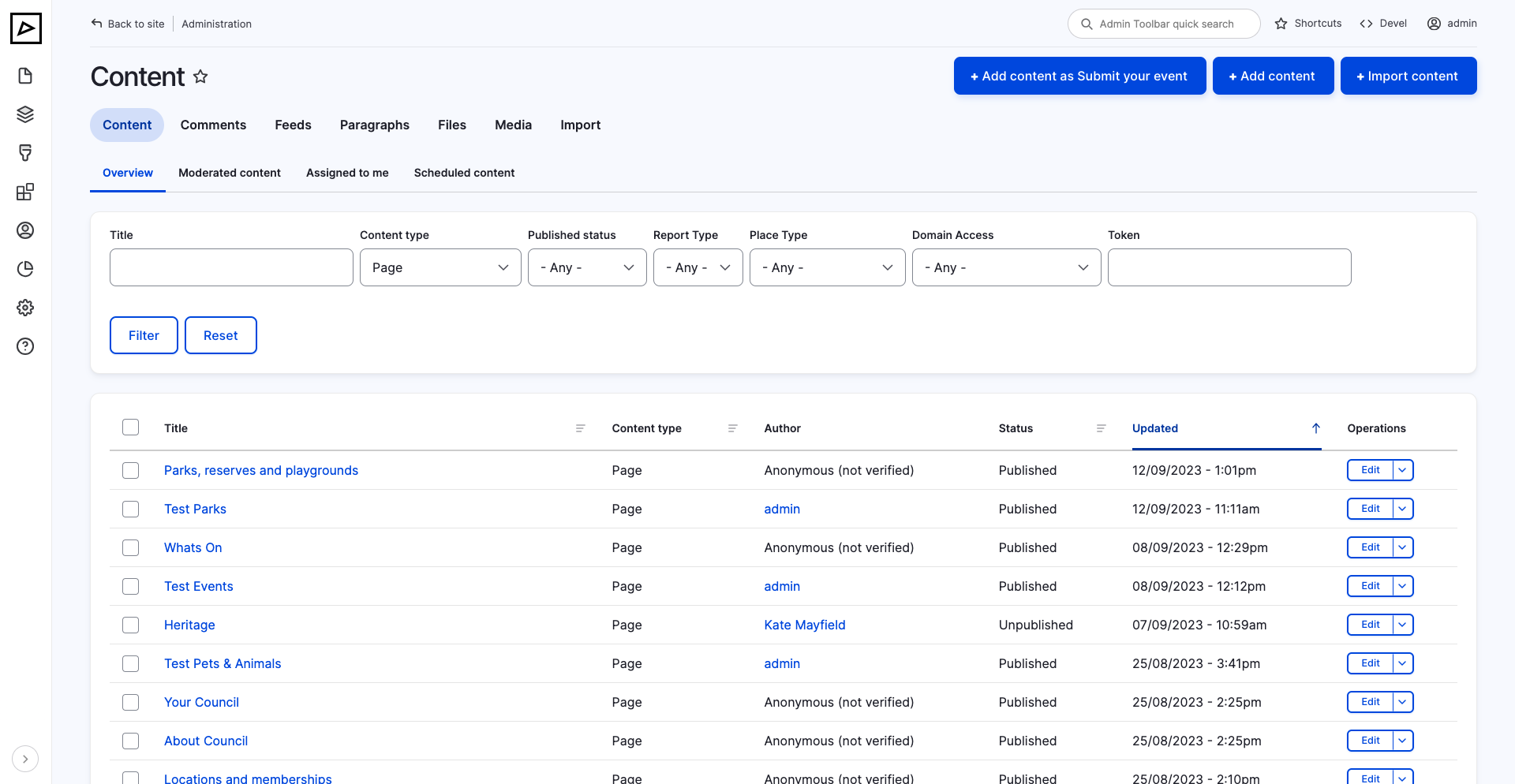Viewport: 1515px width, 784px height.
Task: Check the select-all checkbox in table header
Action: point(130,427)
